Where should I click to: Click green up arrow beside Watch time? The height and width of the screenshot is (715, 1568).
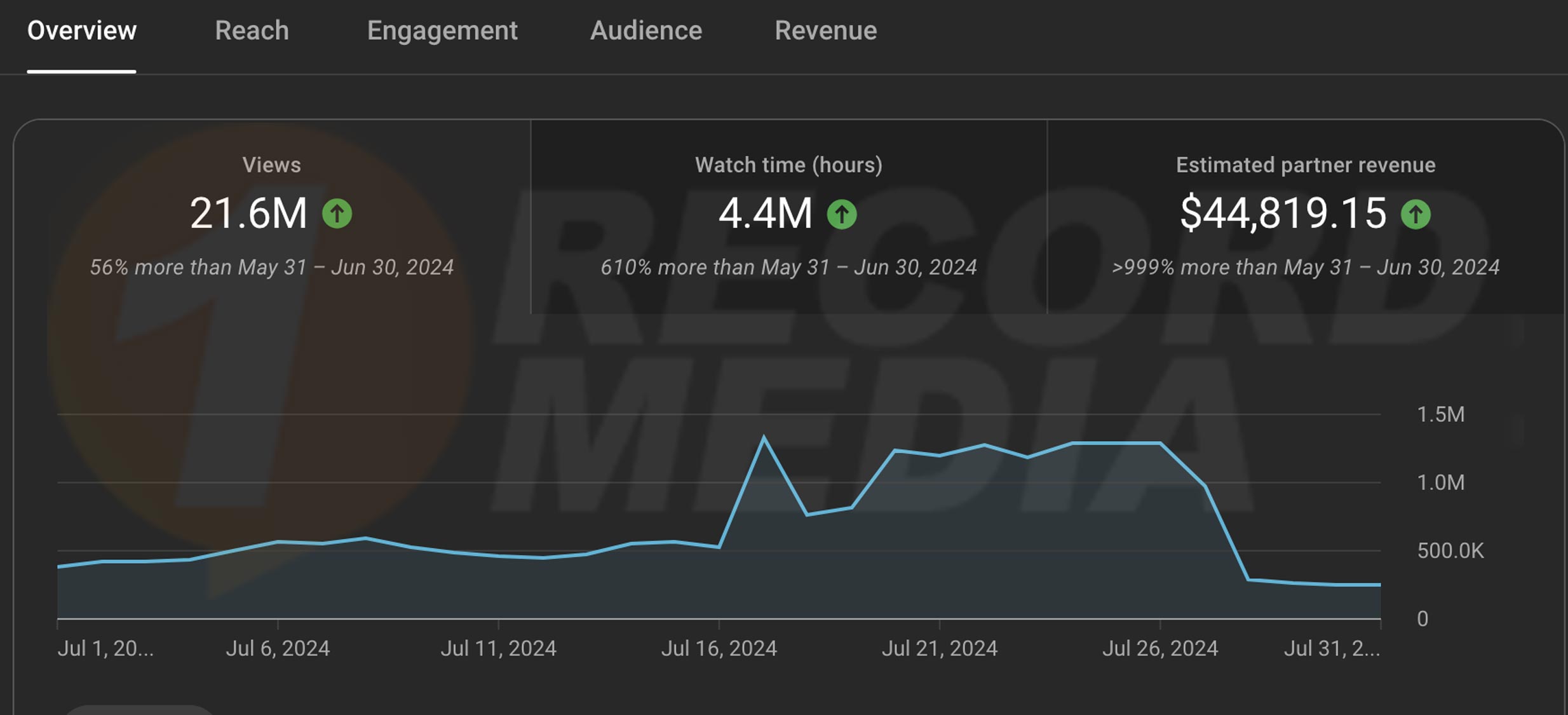(841, 214)
